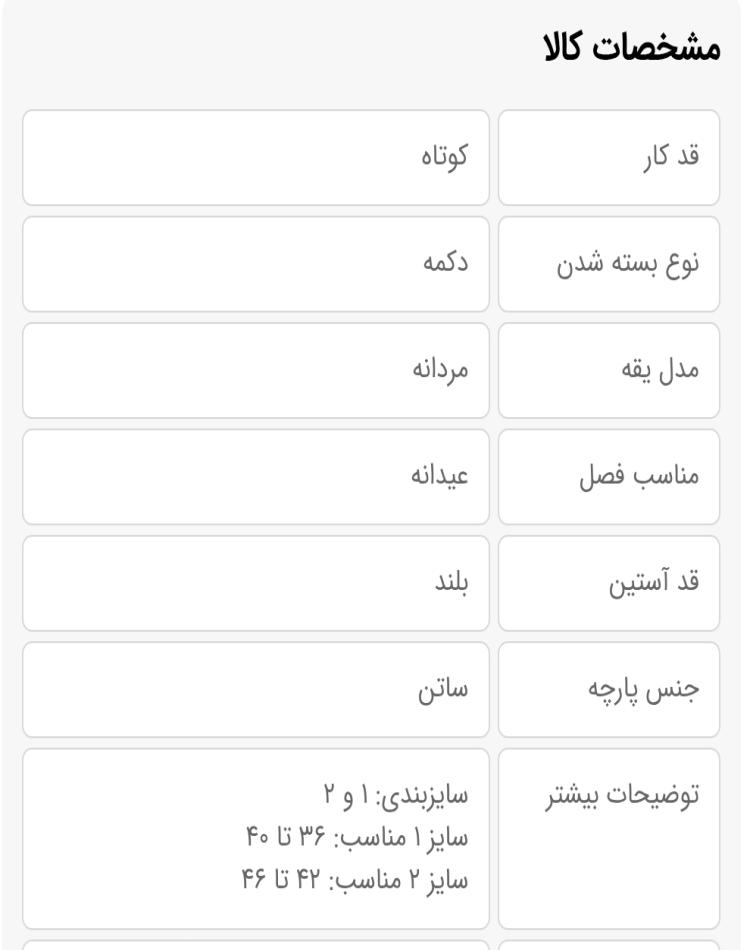The image size is (750, 950).
Task: Select the مدل یقه label cell
Action: point(609,370)
